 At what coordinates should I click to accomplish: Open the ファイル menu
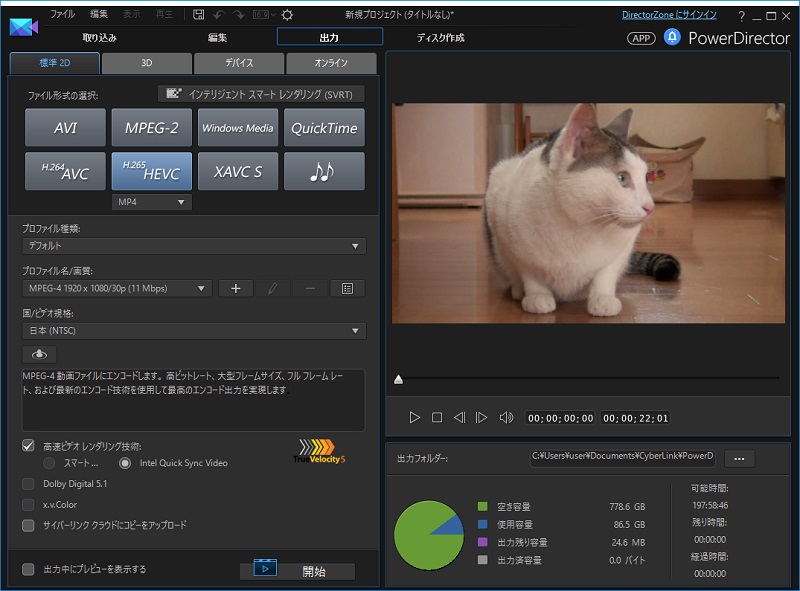pos(62,15)
